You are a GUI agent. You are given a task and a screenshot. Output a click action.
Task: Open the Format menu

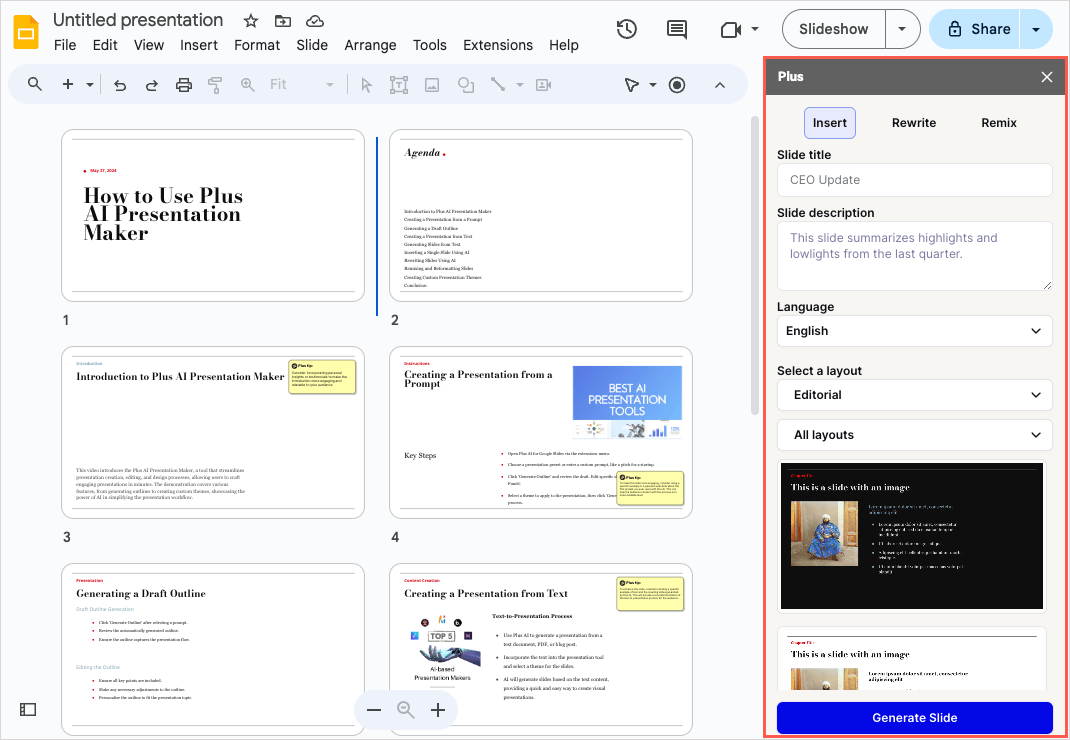(x=257, y=45)
